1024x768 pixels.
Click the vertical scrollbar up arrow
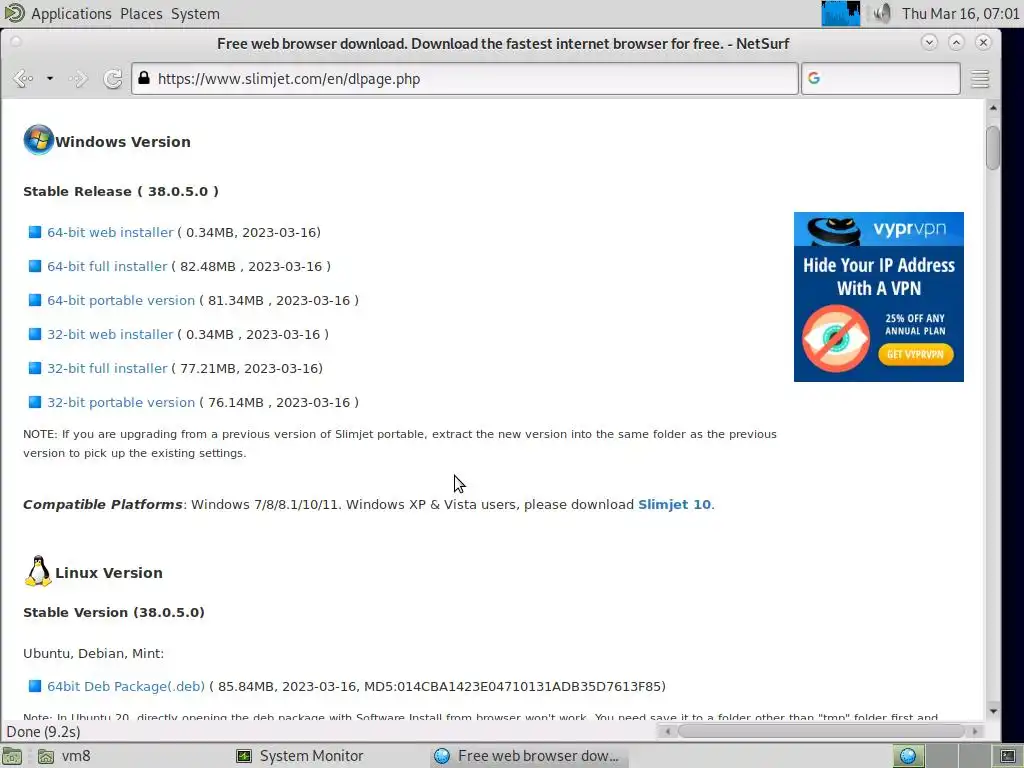(993, 108)
